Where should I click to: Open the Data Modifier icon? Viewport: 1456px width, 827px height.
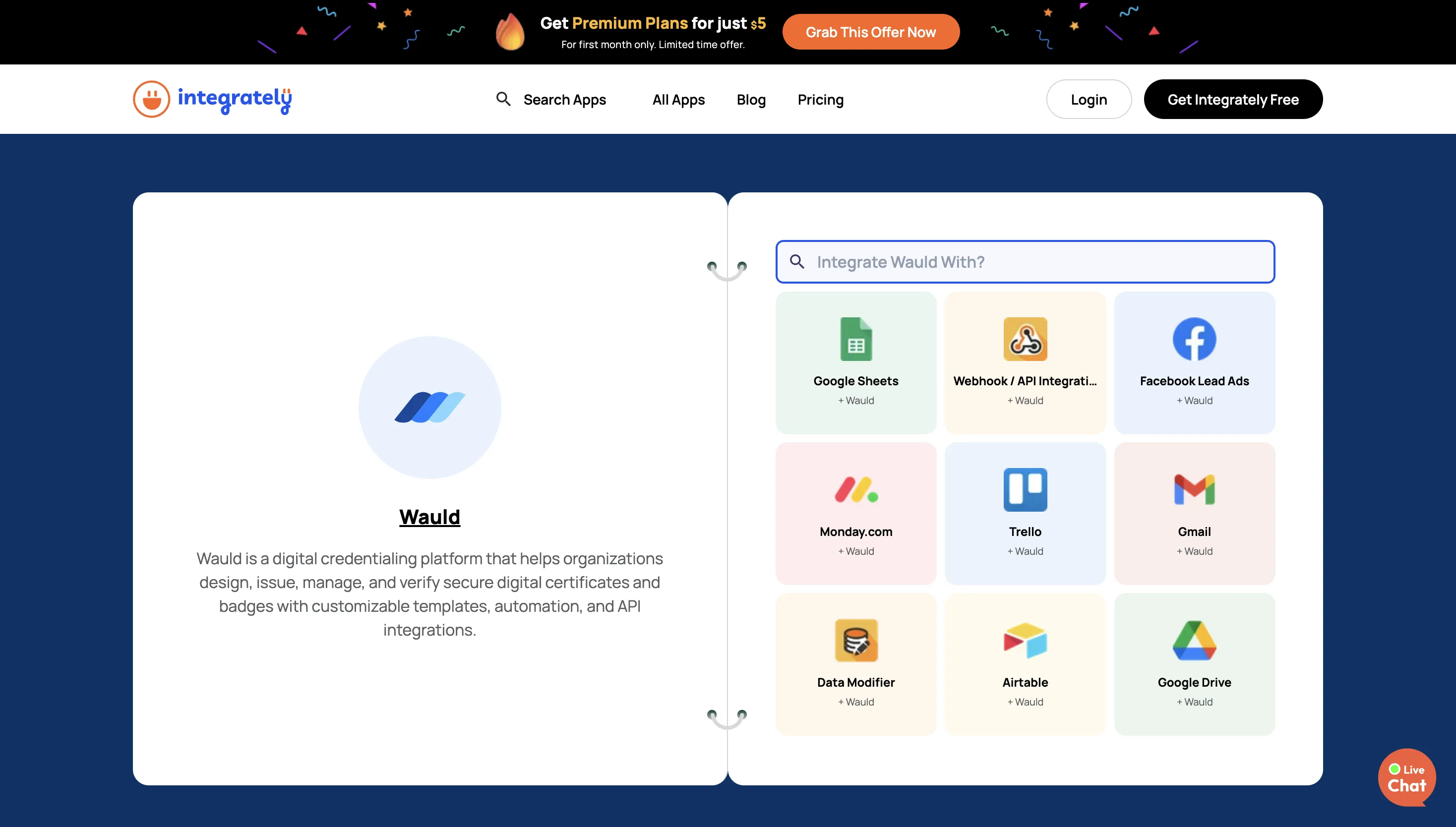tap(855, 640)
